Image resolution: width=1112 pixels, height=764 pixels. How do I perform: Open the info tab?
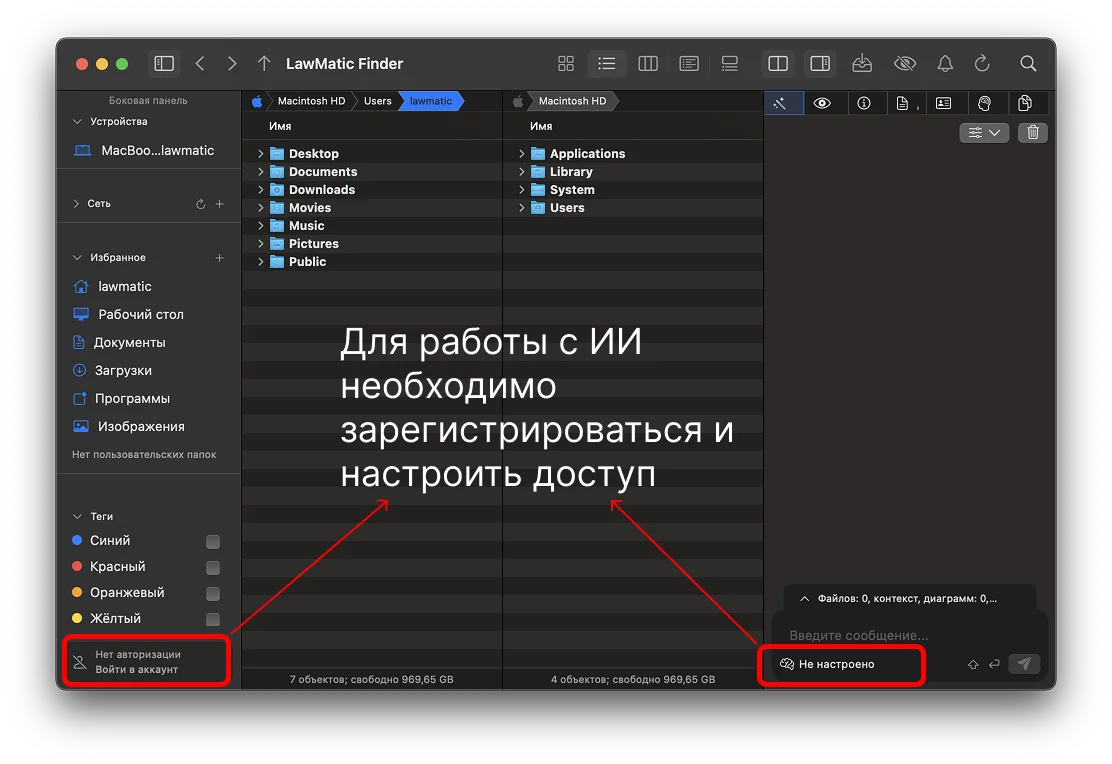864,104
